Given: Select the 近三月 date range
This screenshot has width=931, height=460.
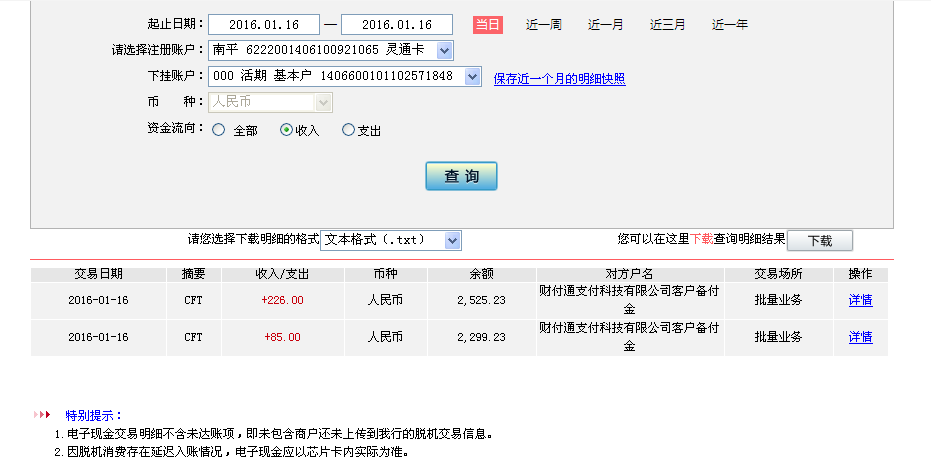Looking at the screenshot, I should pos(667,25).
